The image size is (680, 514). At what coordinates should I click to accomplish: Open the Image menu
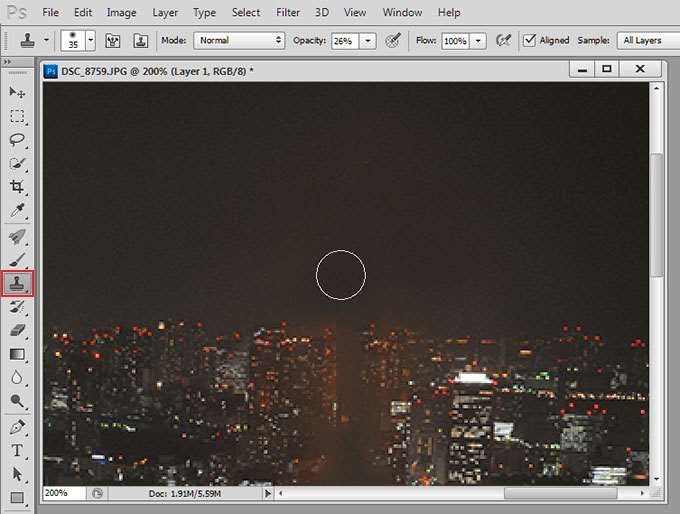[x=121, y=13]
